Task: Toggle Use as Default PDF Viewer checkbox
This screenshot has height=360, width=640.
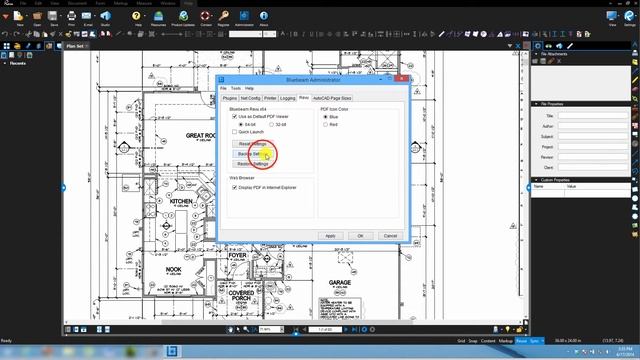Action: tap(234, 117)
